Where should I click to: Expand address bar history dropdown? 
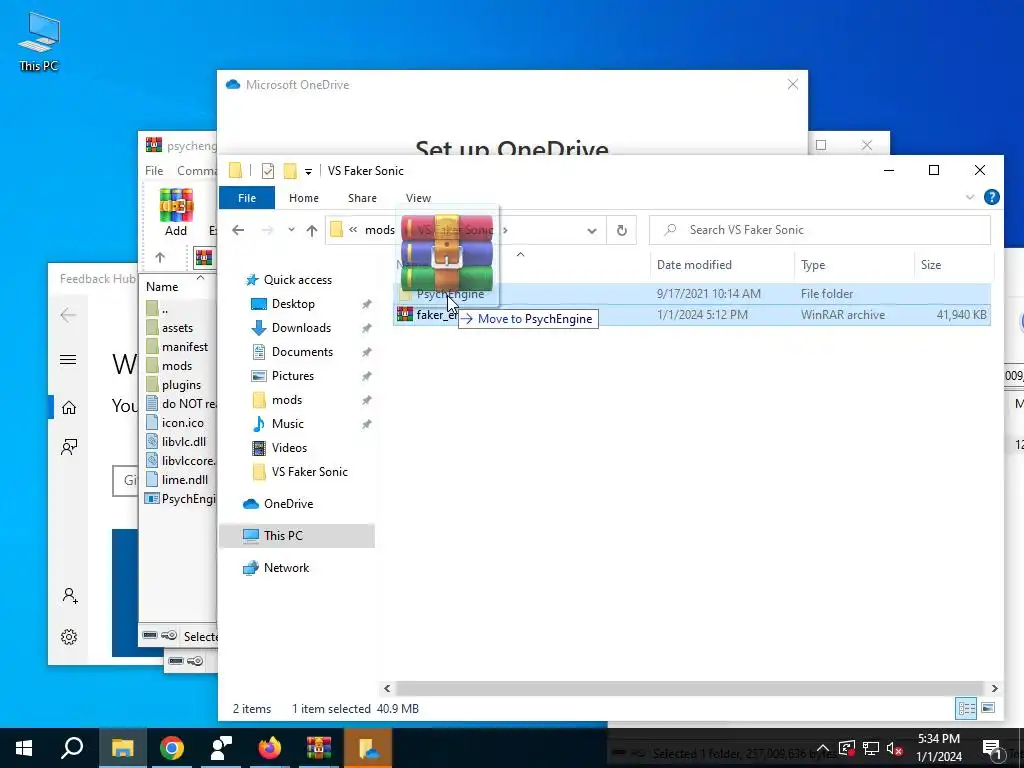click(592, 231)
